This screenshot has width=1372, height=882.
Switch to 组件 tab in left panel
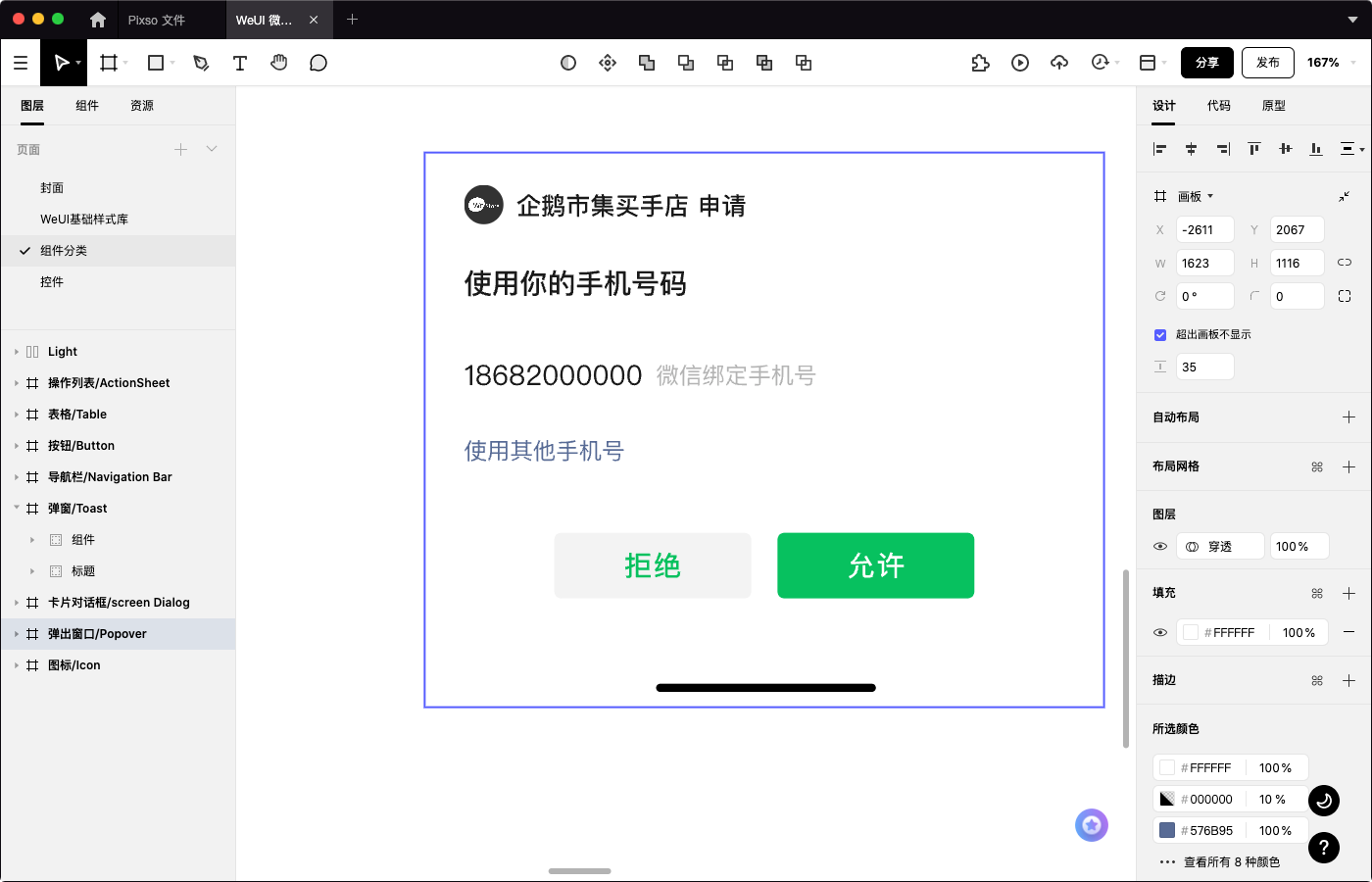(87, 106)
